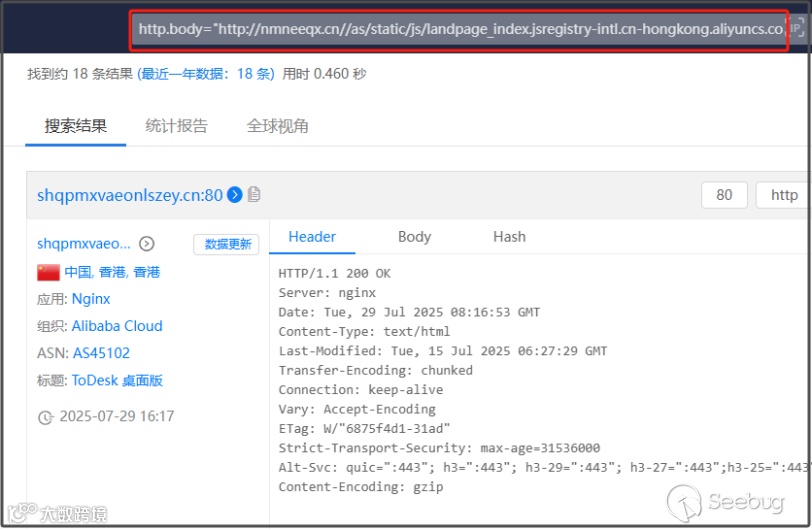
Task: Click the clock icon beside 2025-07-29 16:17
Action: pos(46,417)
